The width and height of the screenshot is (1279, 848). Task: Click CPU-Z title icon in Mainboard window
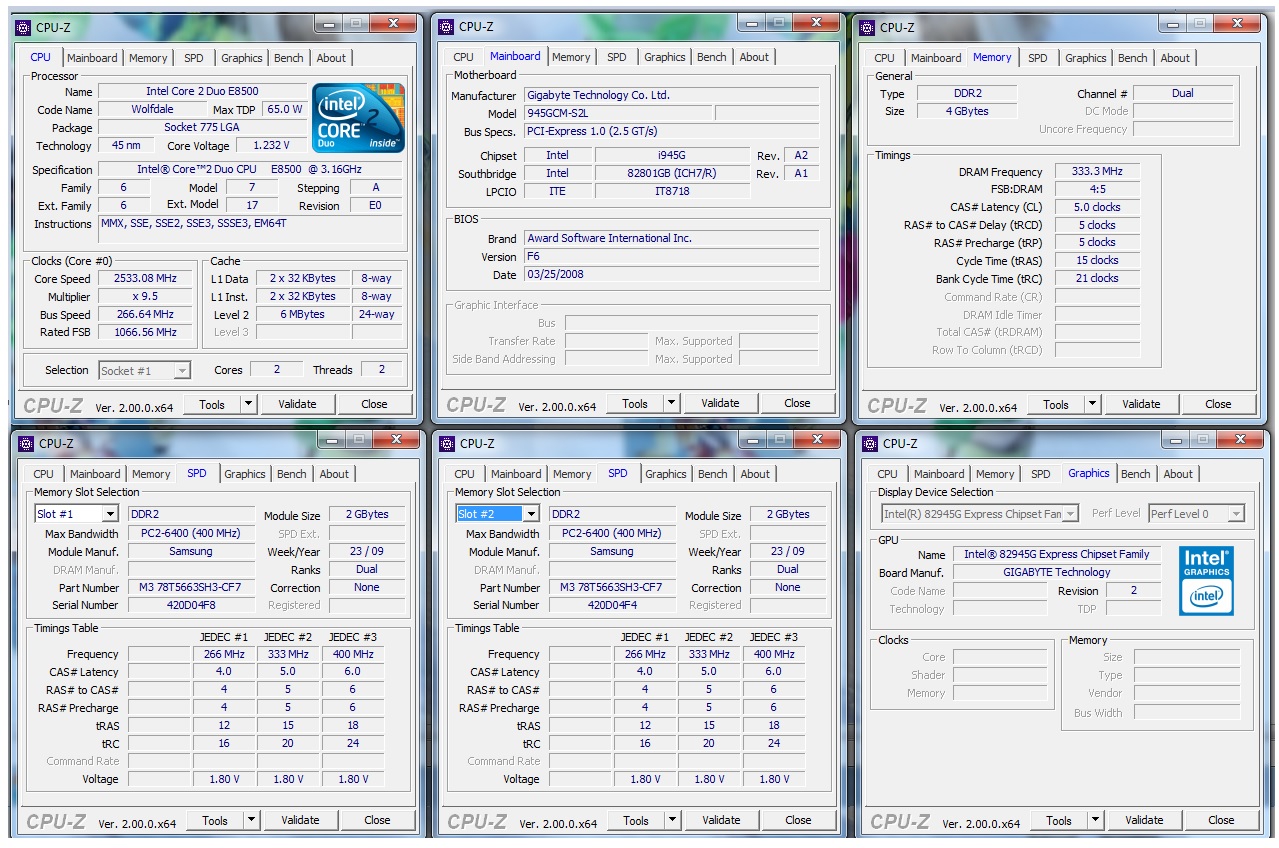pos(445,27)
